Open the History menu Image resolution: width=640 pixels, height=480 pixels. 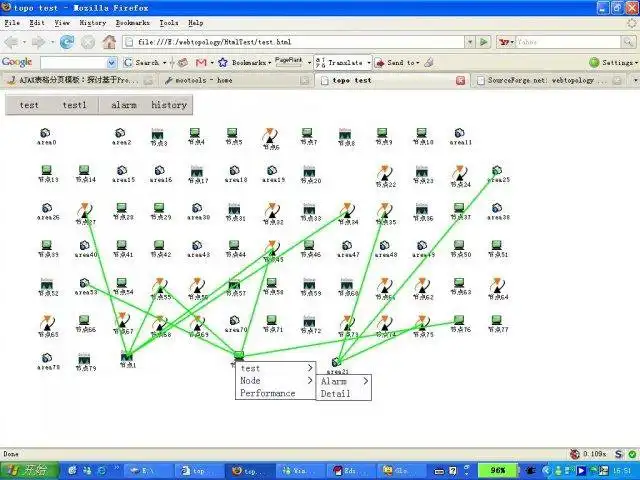(93, 23)
